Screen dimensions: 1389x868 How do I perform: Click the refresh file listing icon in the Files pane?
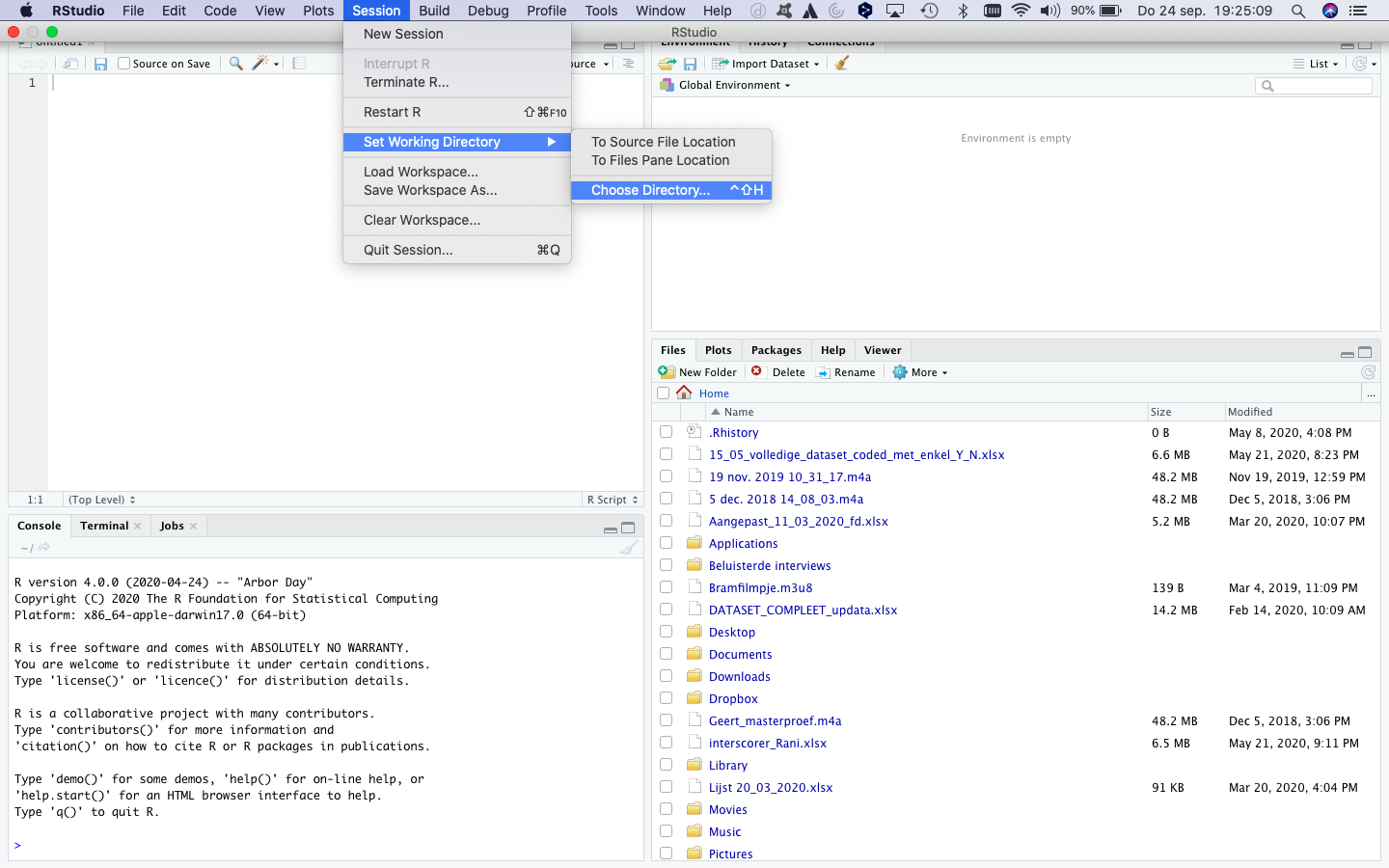point(1368,372)
